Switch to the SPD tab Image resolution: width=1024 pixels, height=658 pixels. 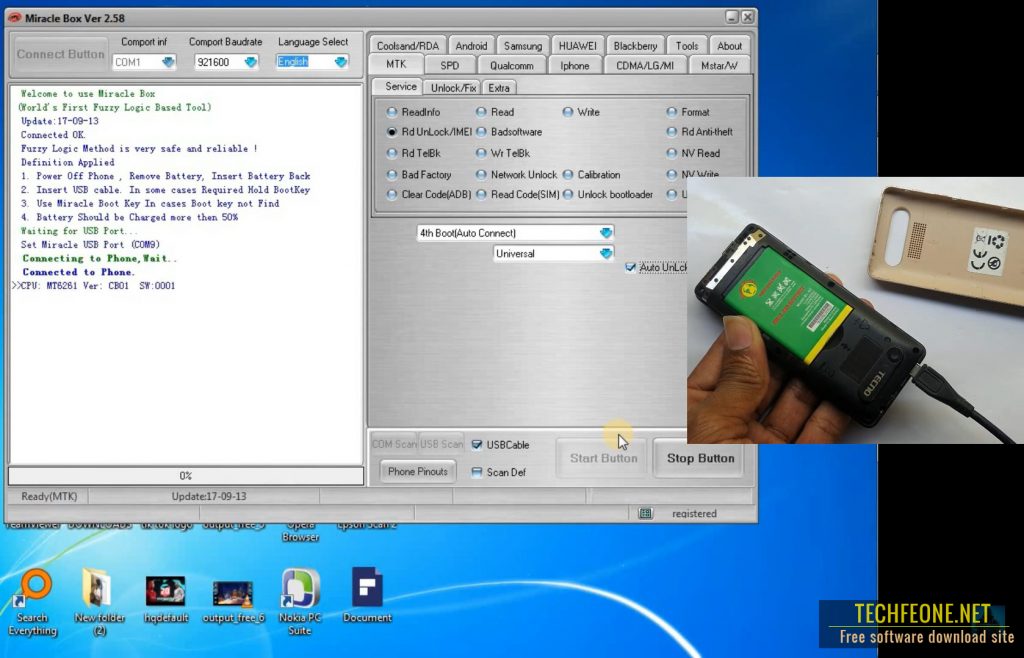coord(450,65)
